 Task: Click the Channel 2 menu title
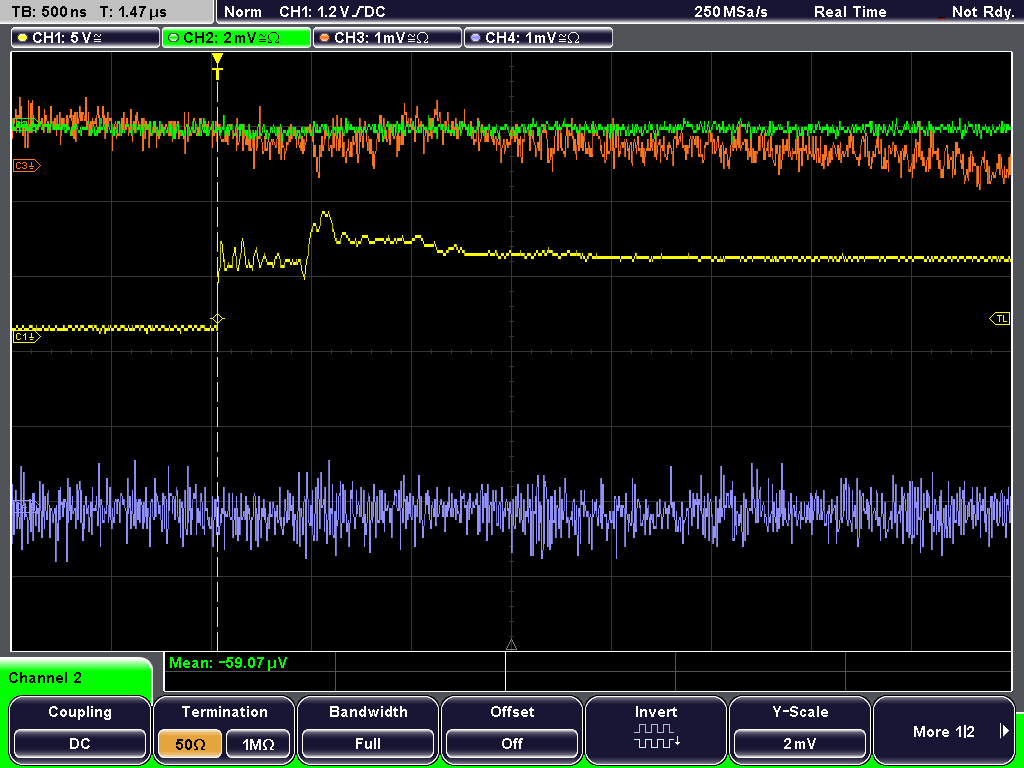pos(45,678)
